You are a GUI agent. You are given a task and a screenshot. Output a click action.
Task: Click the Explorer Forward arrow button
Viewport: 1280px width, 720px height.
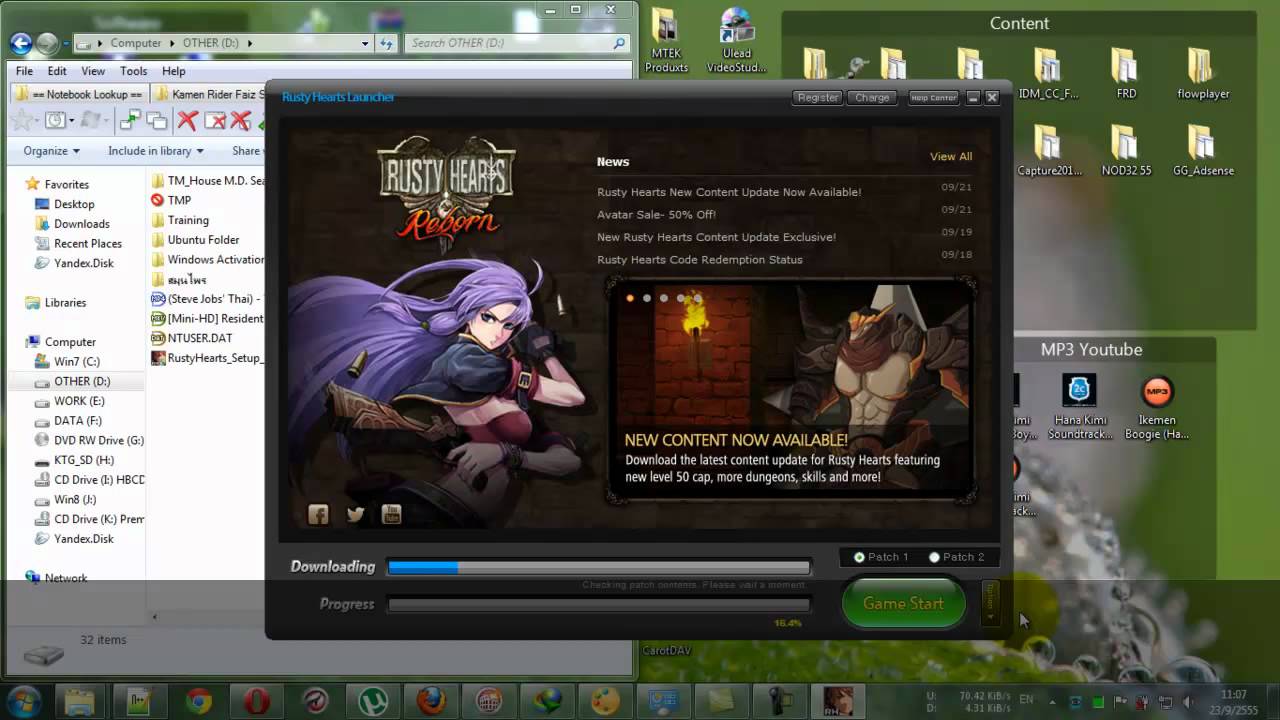point(47,43)
